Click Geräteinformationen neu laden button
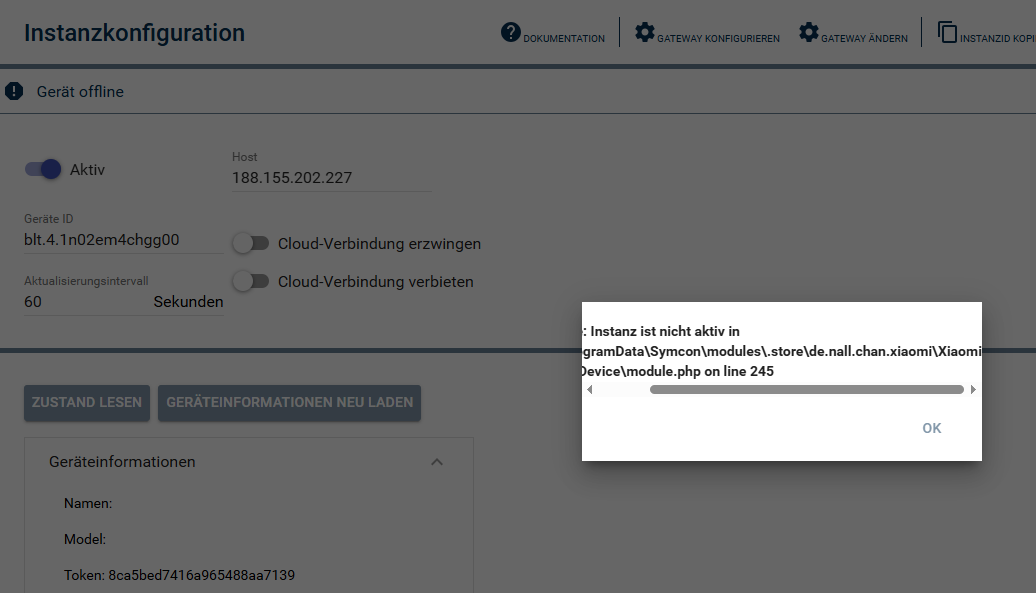 (289, 403)
